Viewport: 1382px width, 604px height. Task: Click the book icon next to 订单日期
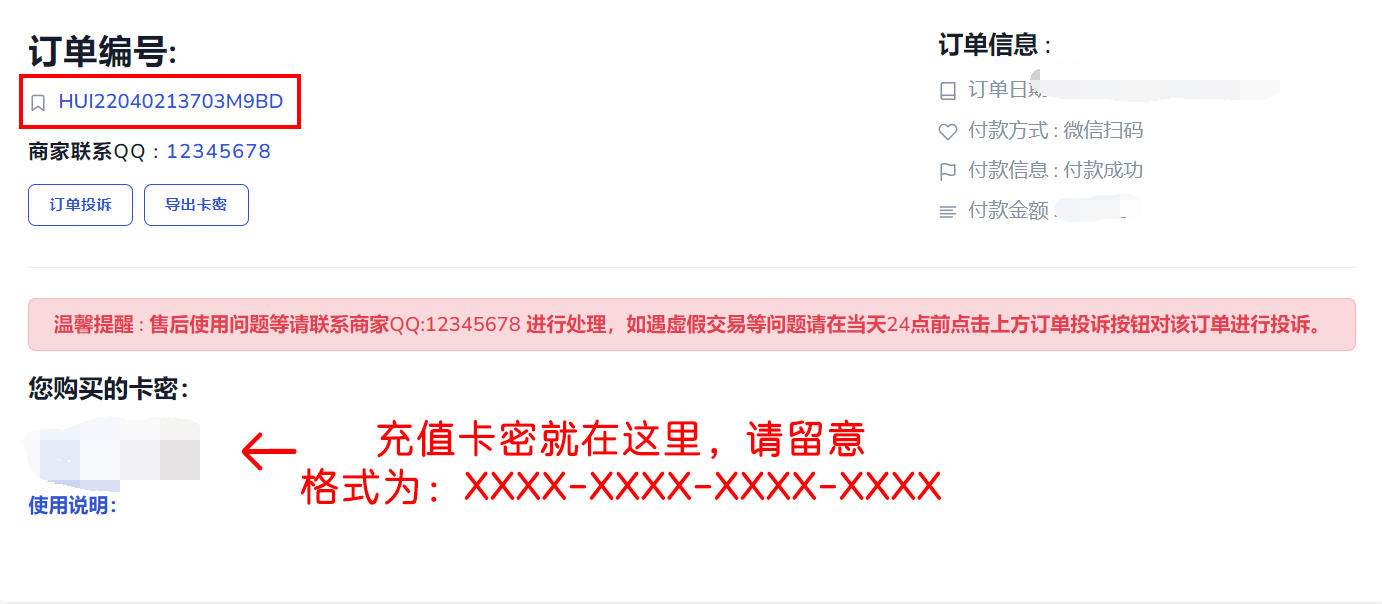click(x=948, y=91)
